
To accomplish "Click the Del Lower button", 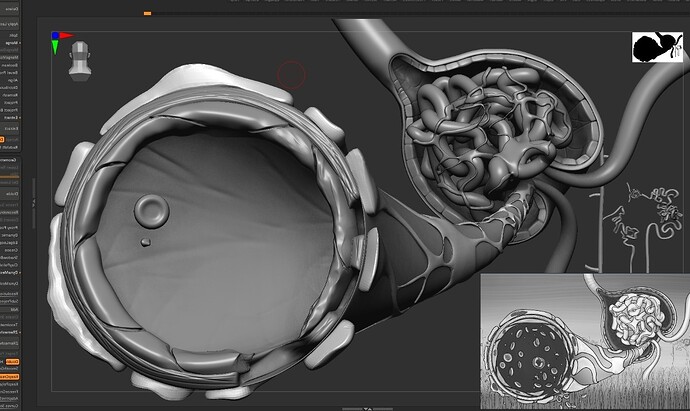I will [10, 183].
